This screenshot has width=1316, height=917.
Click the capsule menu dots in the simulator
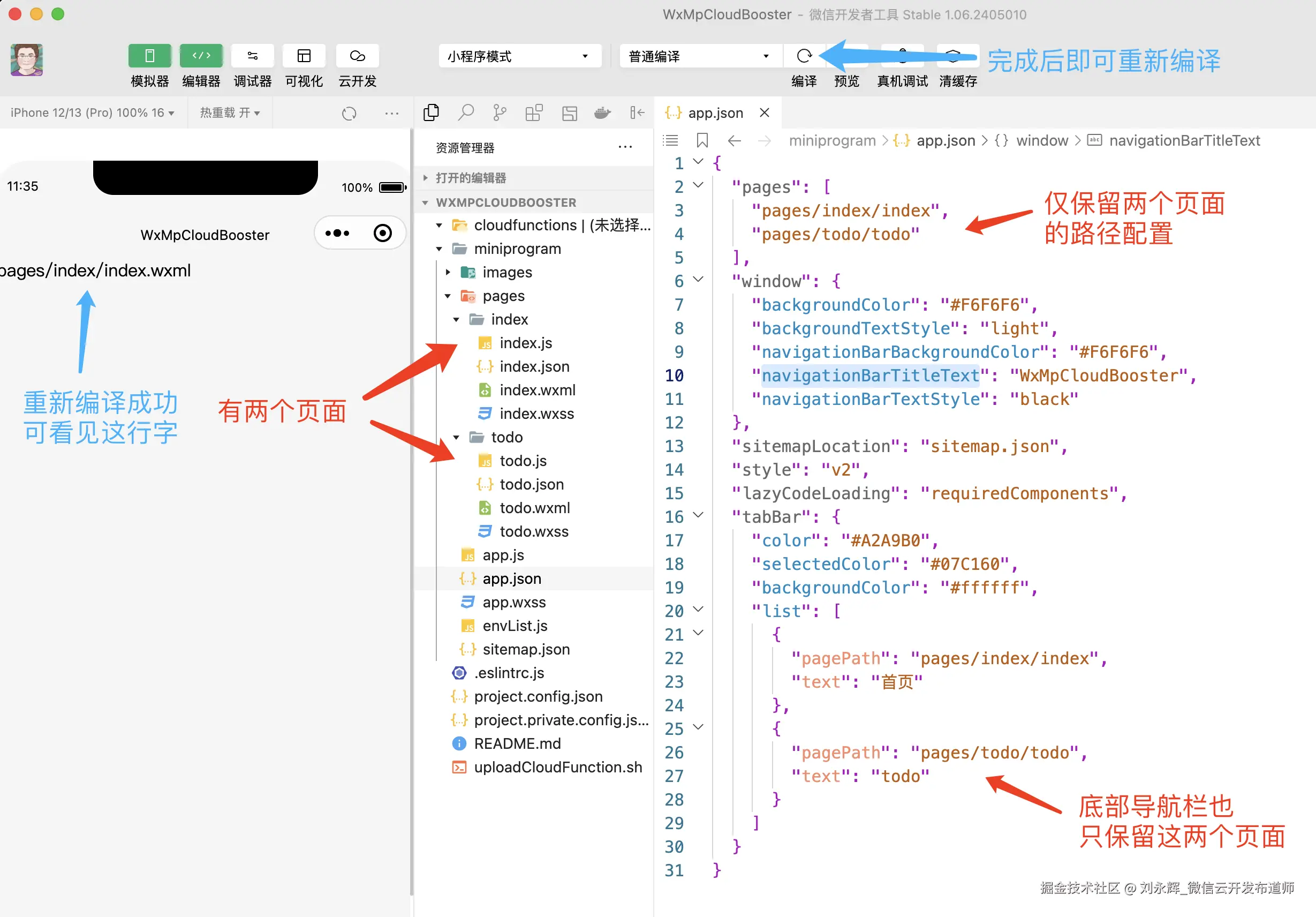pos(337,234)
